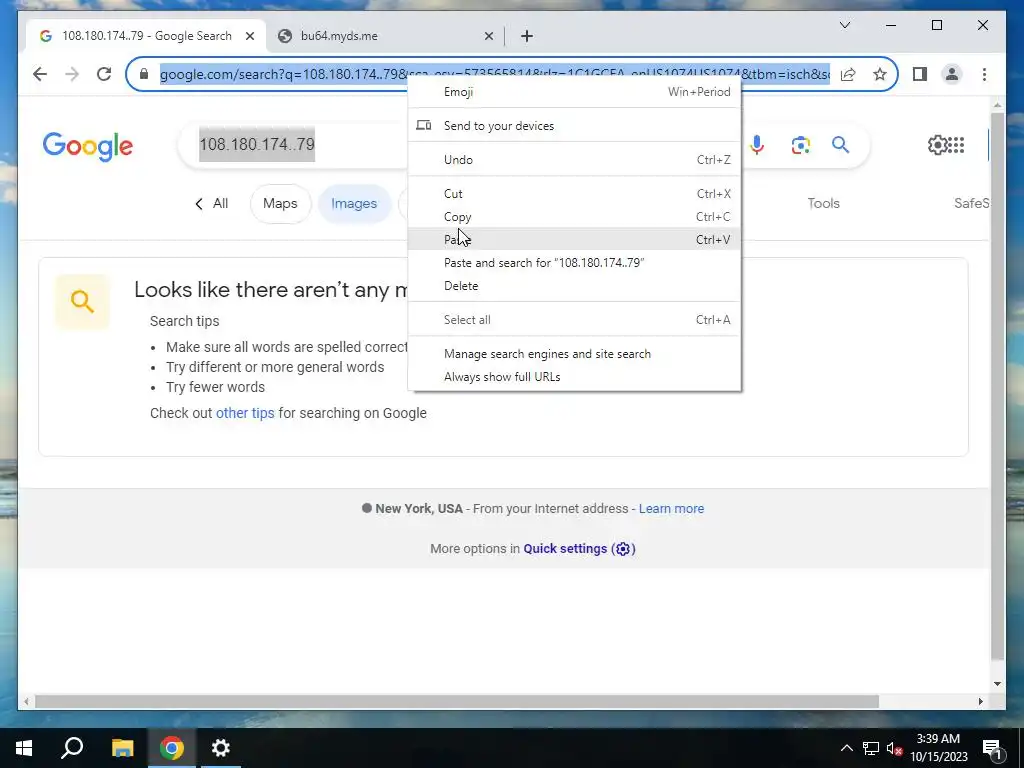Choose Paste and search for 108.180.174..79

pos(574,263)
